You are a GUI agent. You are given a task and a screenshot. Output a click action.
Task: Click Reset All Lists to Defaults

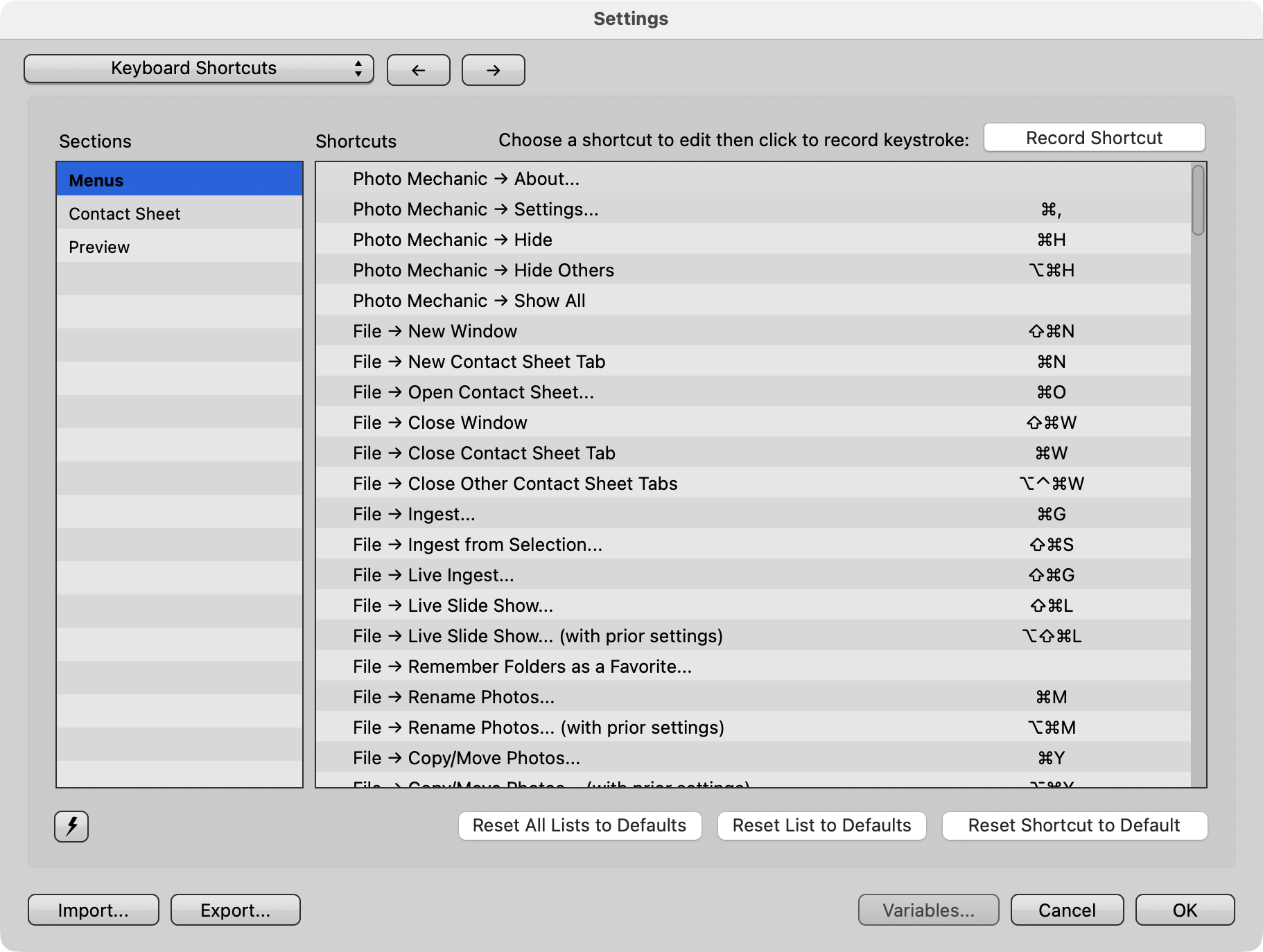(x=580, y=825)
